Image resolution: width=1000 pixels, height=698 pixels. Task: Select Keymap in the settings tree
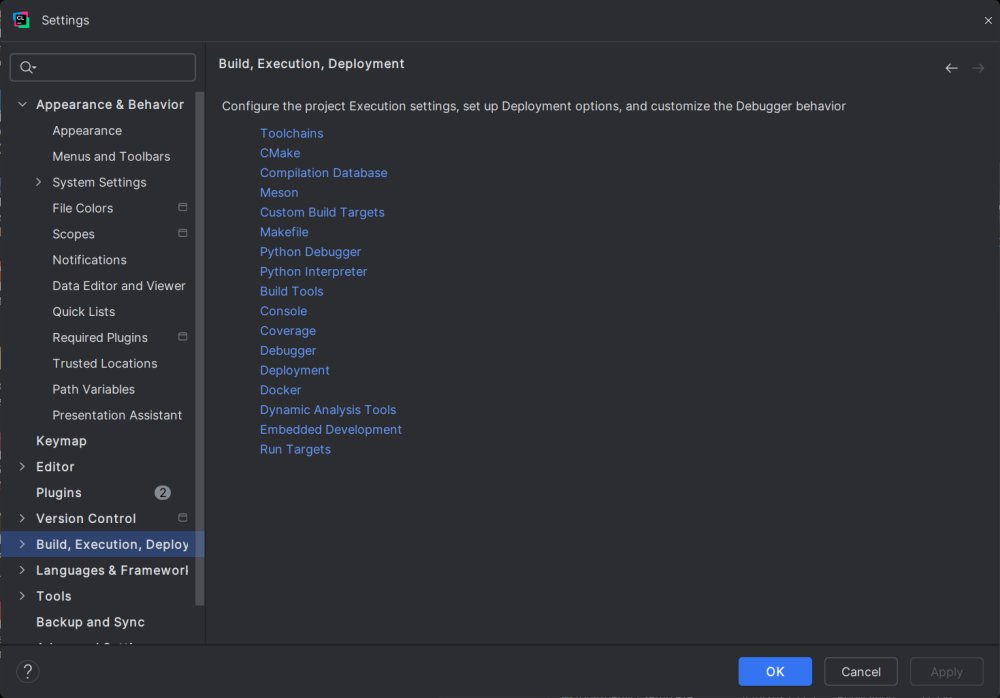pyautogui.click(x=61, y=441)
